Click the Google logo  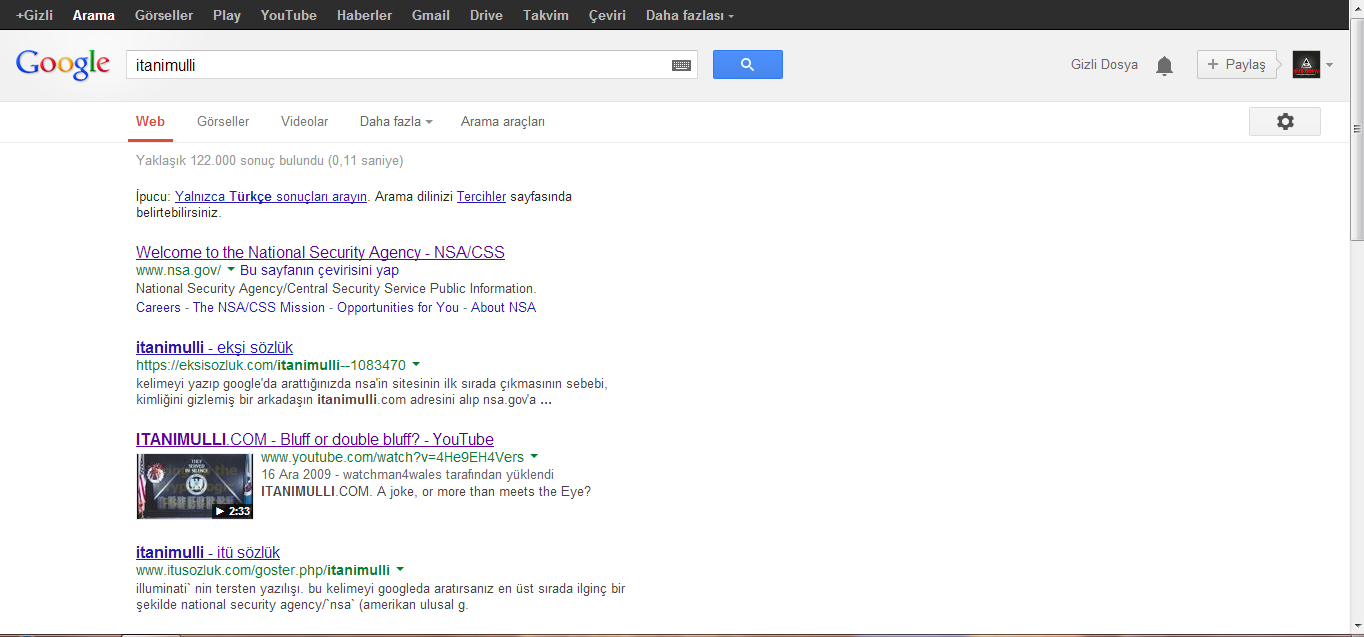pyautogui.click(x=63, y=65)
